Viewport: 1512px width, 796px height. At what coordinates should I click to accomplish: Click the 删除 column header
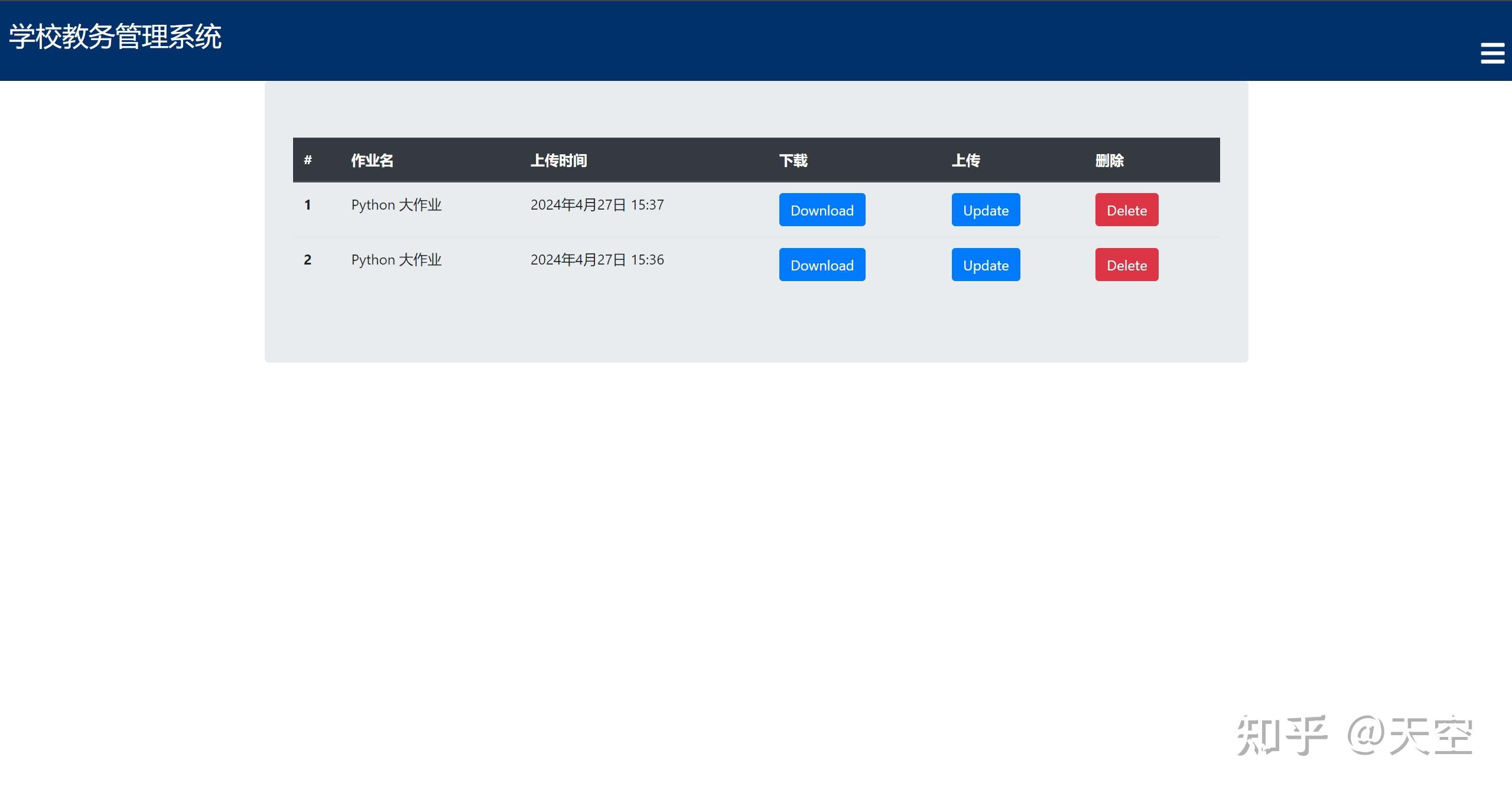[1109, 161]
